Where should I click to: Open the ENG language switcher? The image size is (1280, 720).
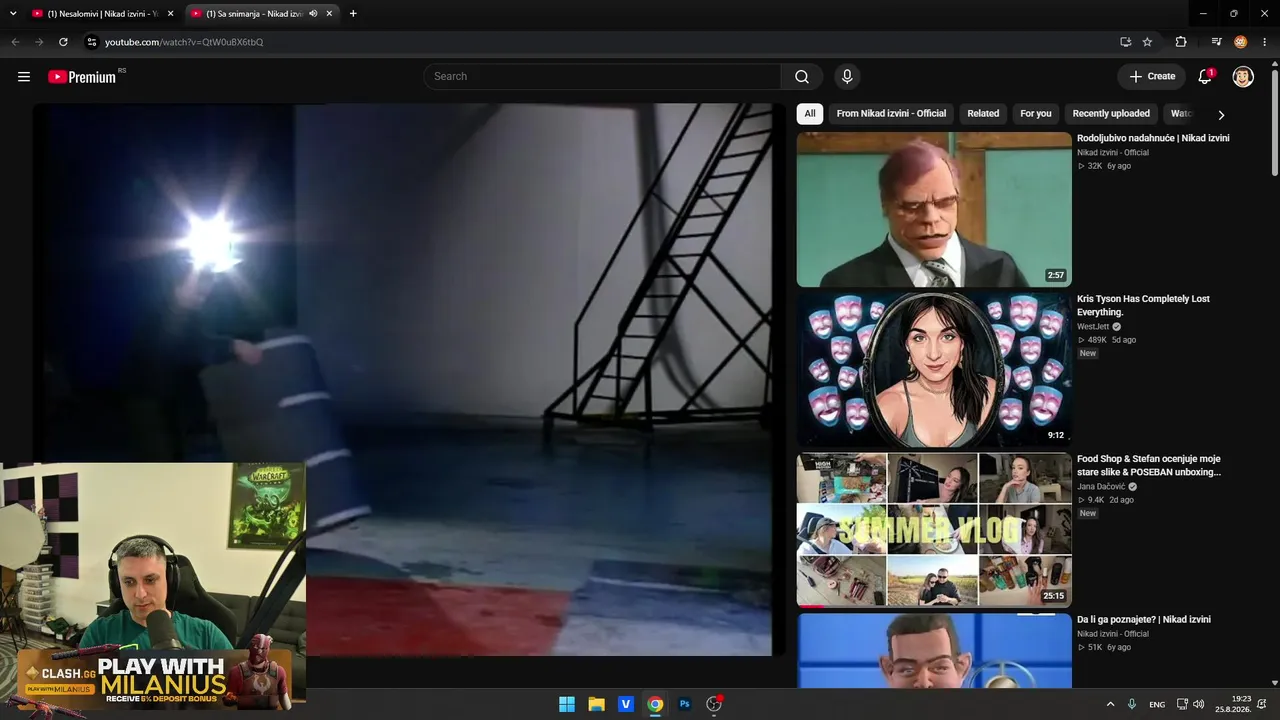[1157, 705]
